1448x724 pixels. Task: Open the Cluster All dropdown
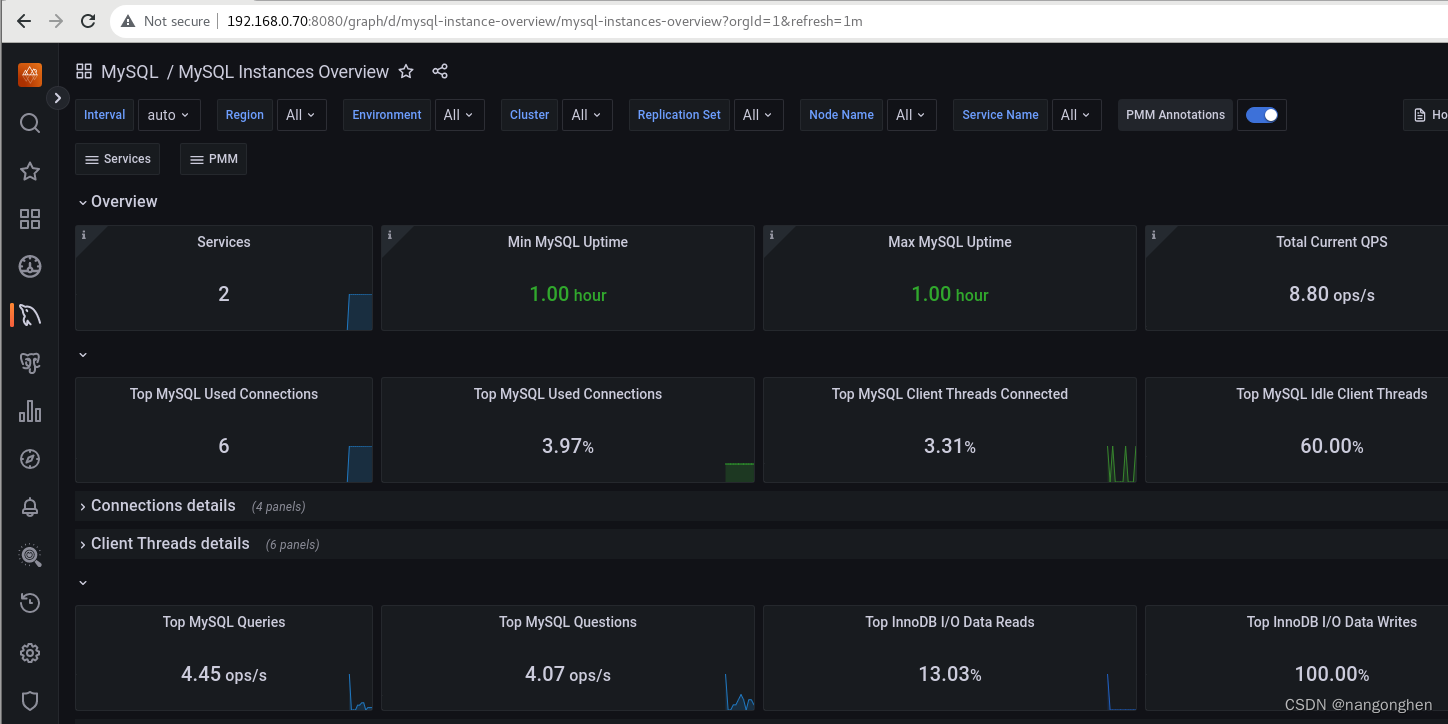[x=587, y=115]
